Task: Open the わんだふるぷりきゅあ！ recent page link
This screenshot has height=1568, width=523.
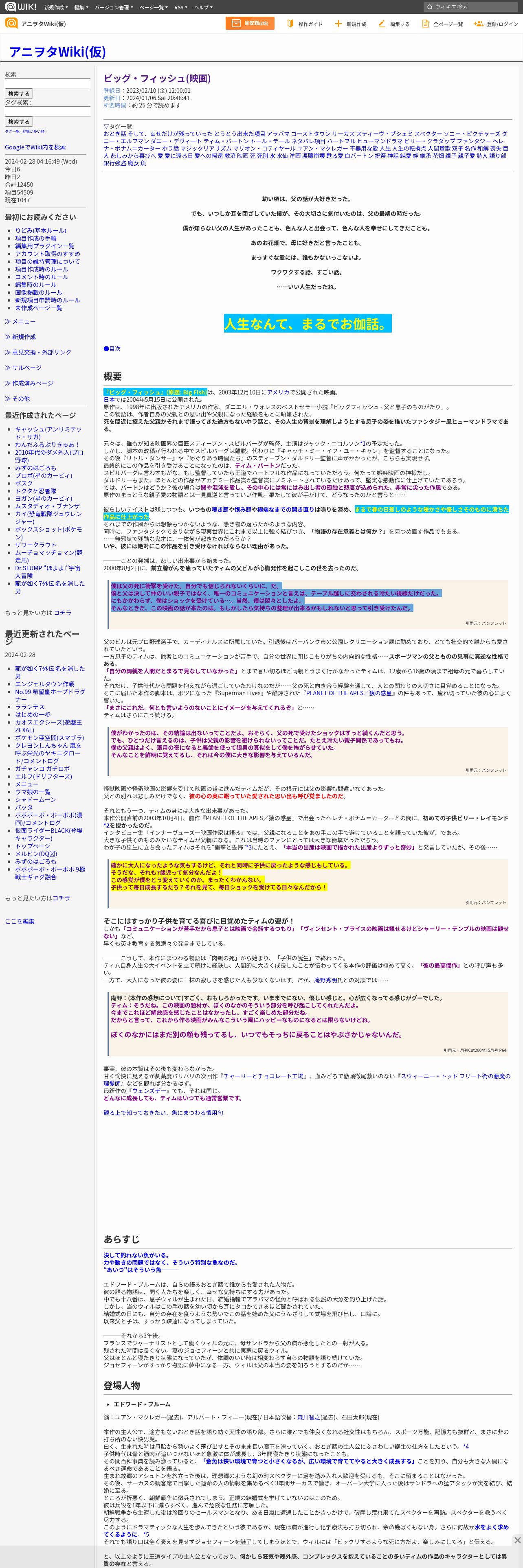Action: click(48, 445)
